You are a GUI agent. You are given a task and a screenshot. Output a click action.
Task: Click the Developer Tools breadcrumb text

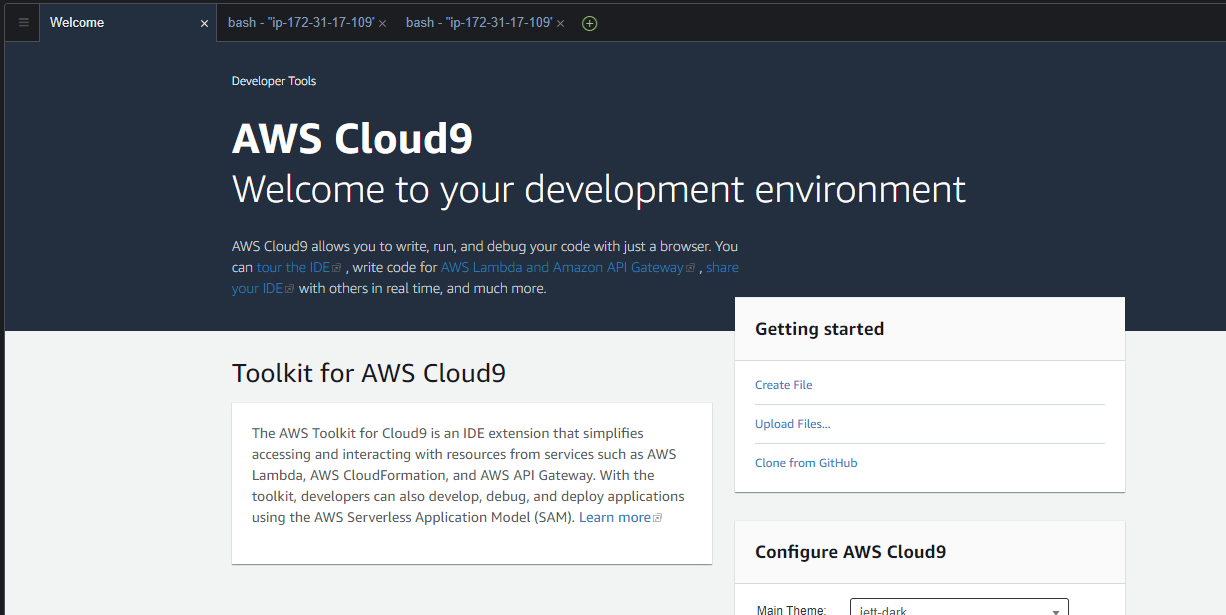coord(274,81)
